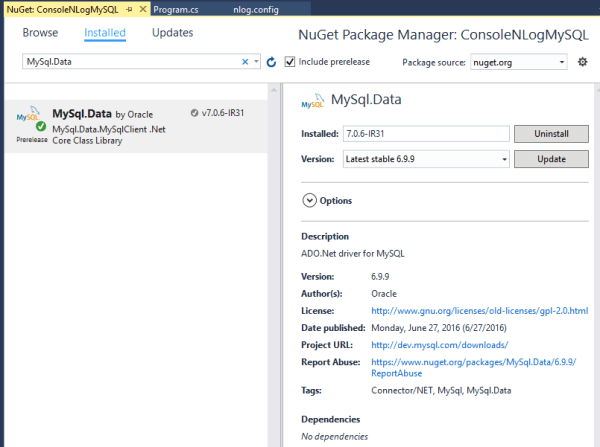Screen dimensions: 600x447
Task: Click the No dependencies text
Action: [x=334, y=436]
